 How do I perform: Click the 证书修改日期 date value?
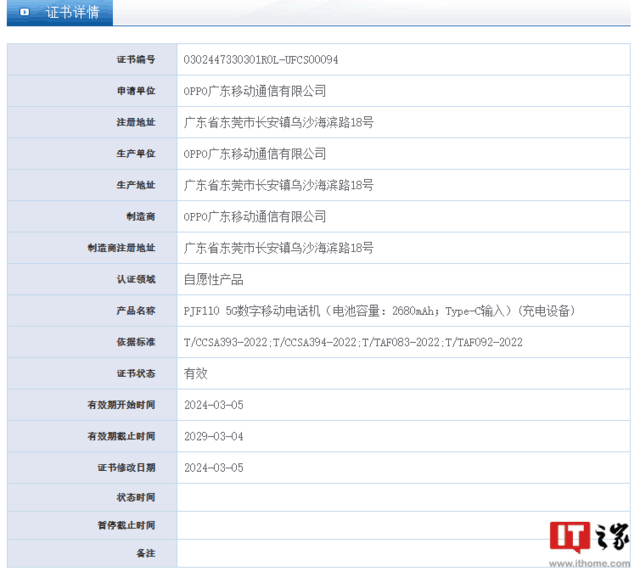click(x=213, y=468)
